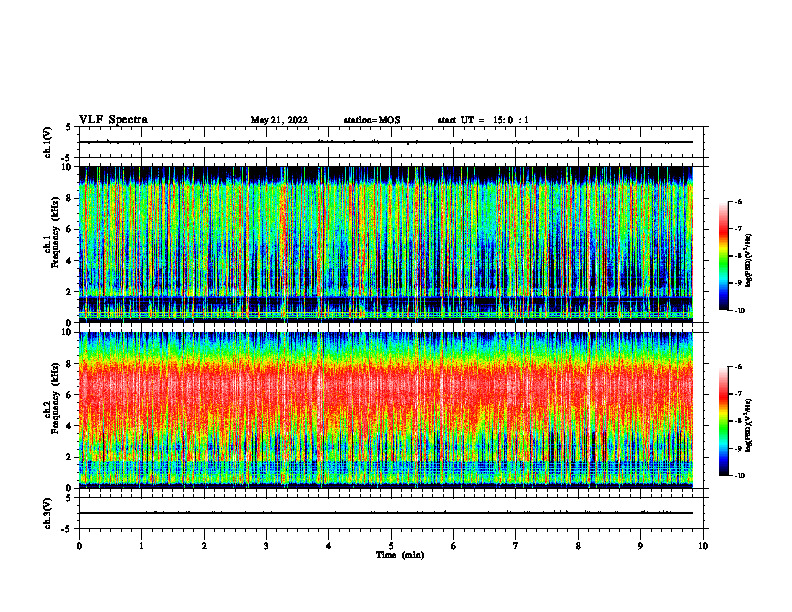Viewport: 792px width, 612px height.
Task: Click inside the ch.1 spectrogram panel
Action: click(x=386, y=244)
